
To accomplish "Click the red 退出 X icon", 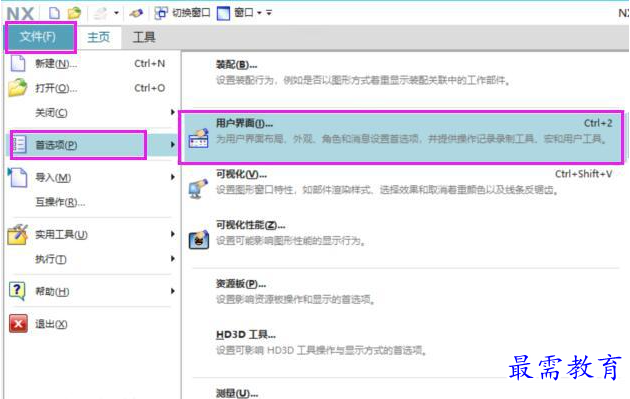I will [18, 324].
